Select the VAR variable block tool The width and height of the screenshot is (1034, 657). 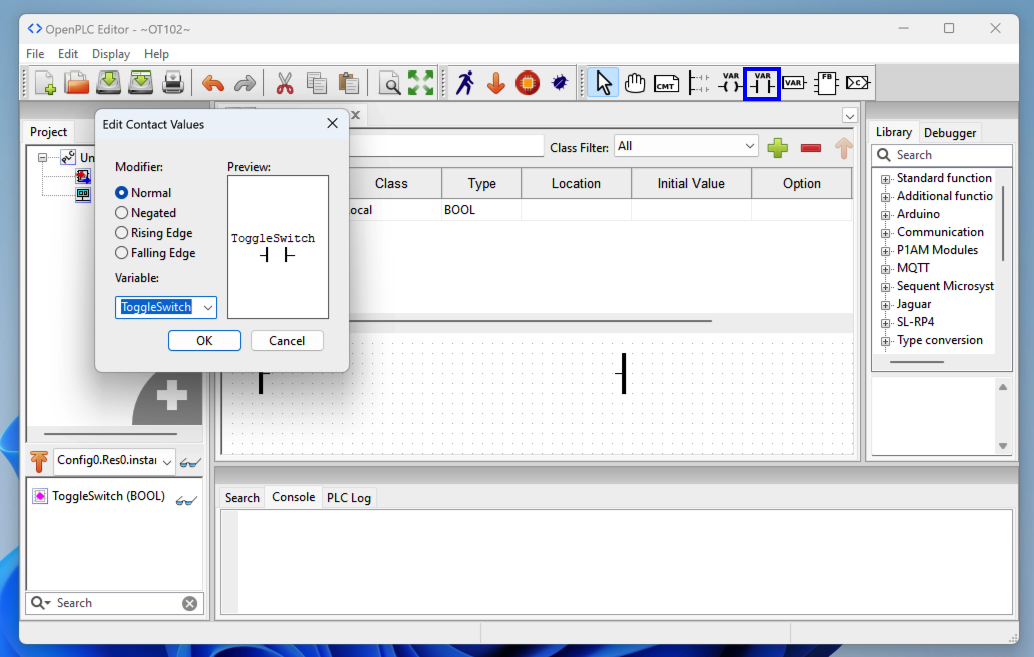[794, 83]
